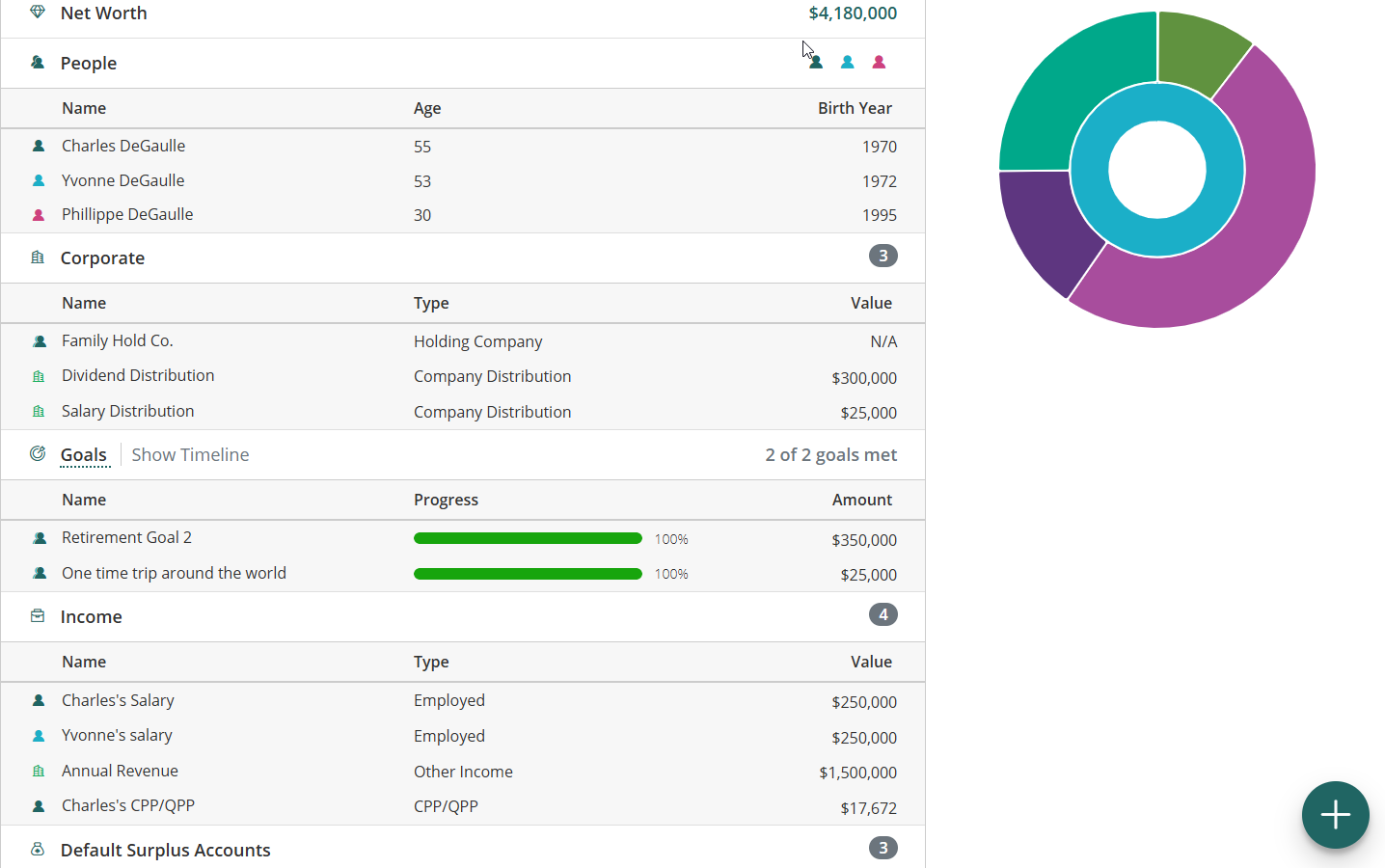Click the Corporate building icon

(x=38, y=258)
